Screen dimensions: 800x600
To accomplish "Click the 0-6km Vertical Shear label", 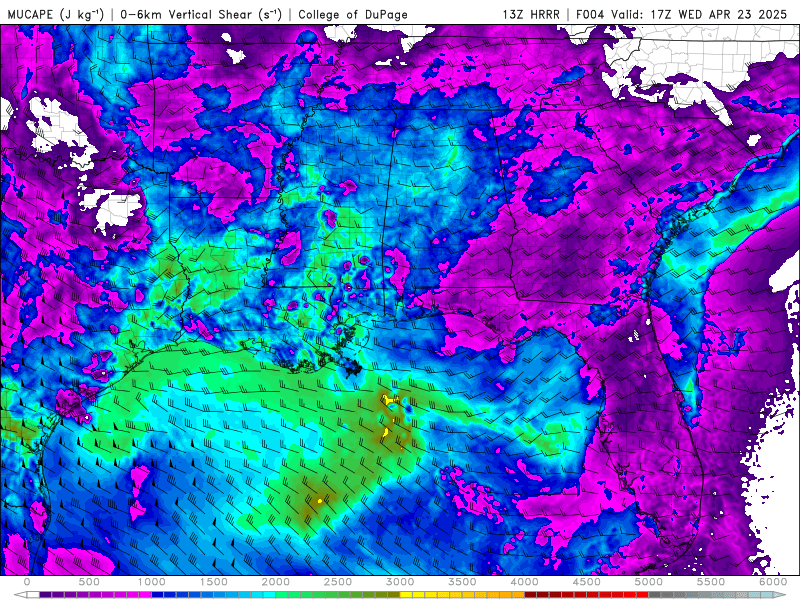I will [201, 14].
